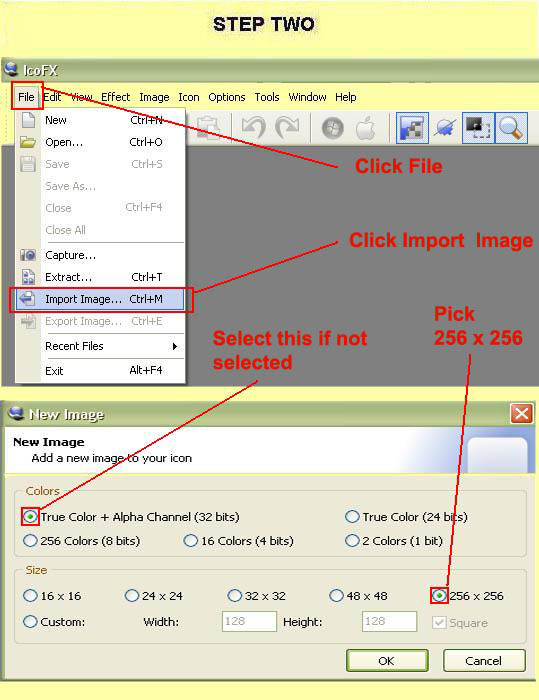This screenshot has width=539, height=700.
Task: Close the New Image dialog
Action: [522, 413]
